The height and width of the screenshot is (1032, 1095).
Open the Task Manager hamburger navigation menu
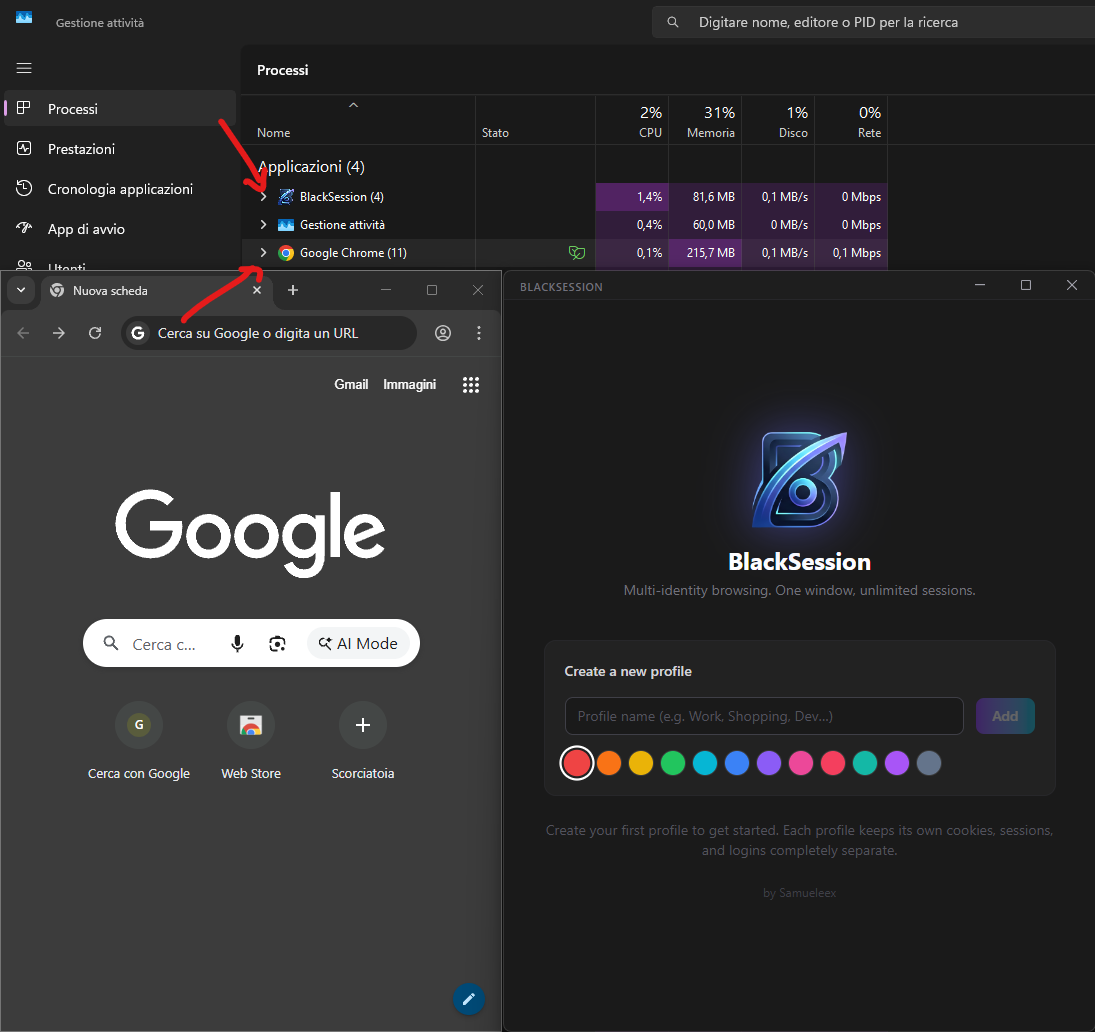(24, 68)
